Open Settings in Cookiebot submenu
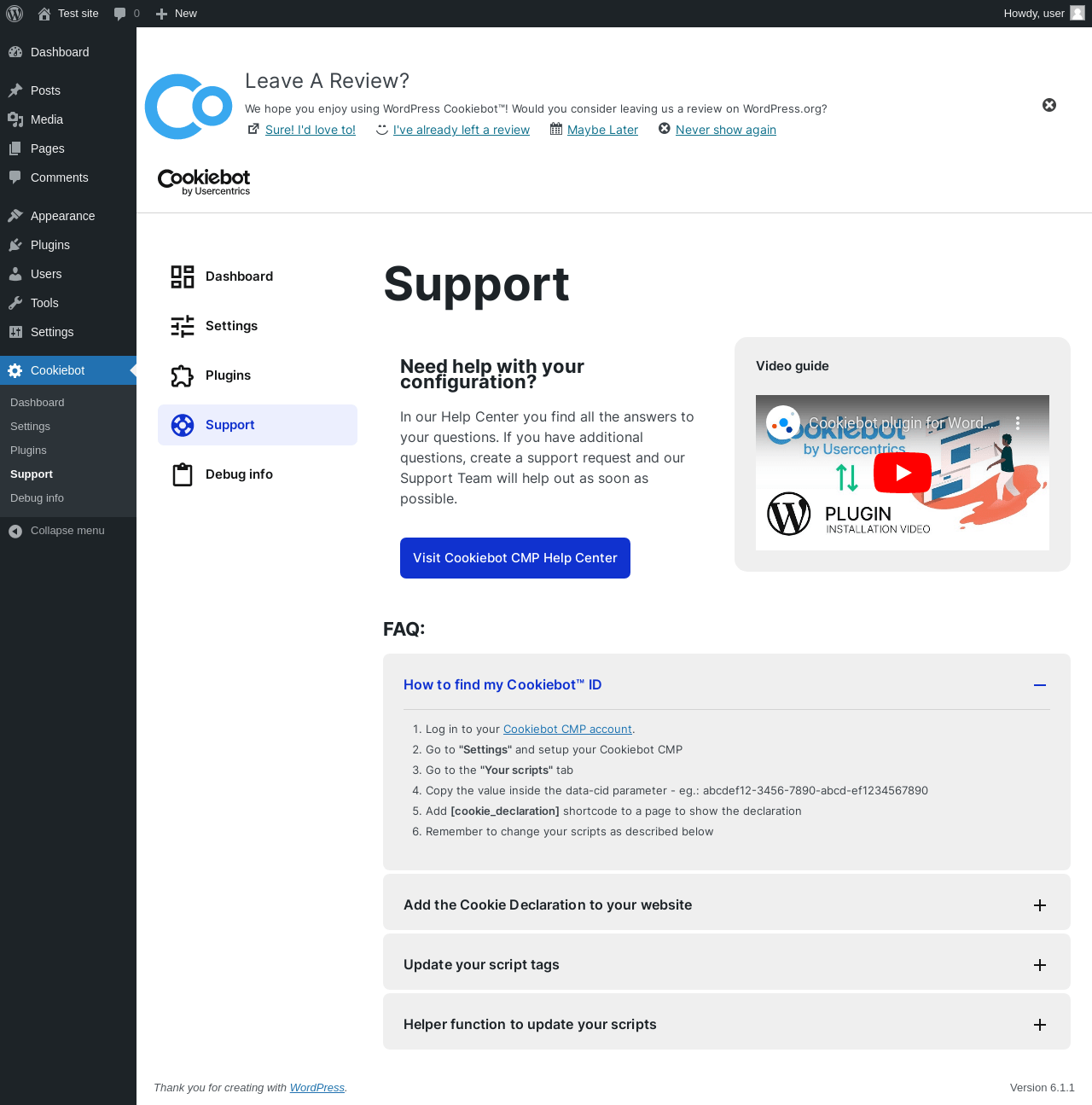Screen dimensions: 1092x1105 [x=31, y=427]
